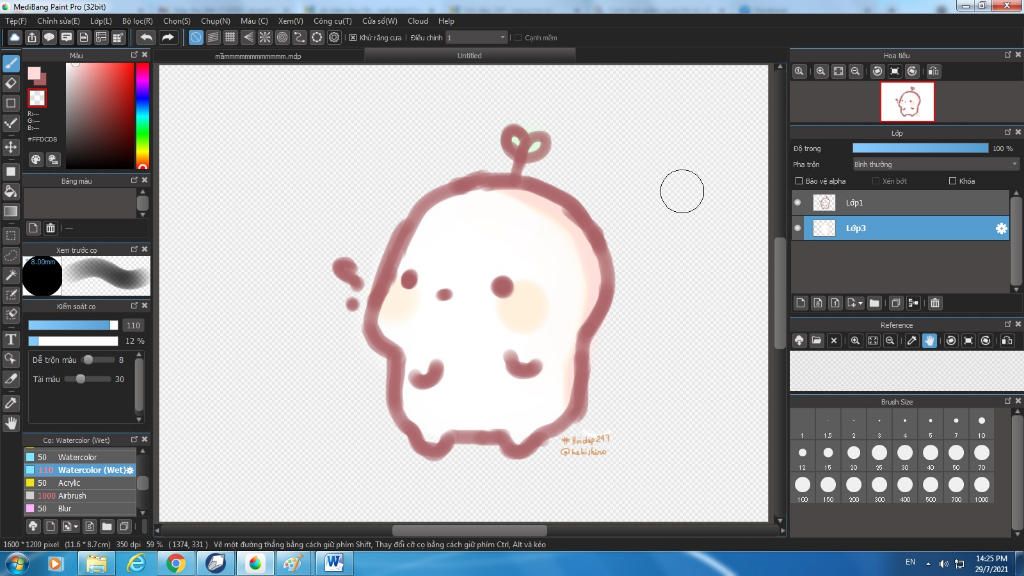Screen dimensions: 1024x576
Task: Activate the Hand pan tool
Action: (11, 423)
